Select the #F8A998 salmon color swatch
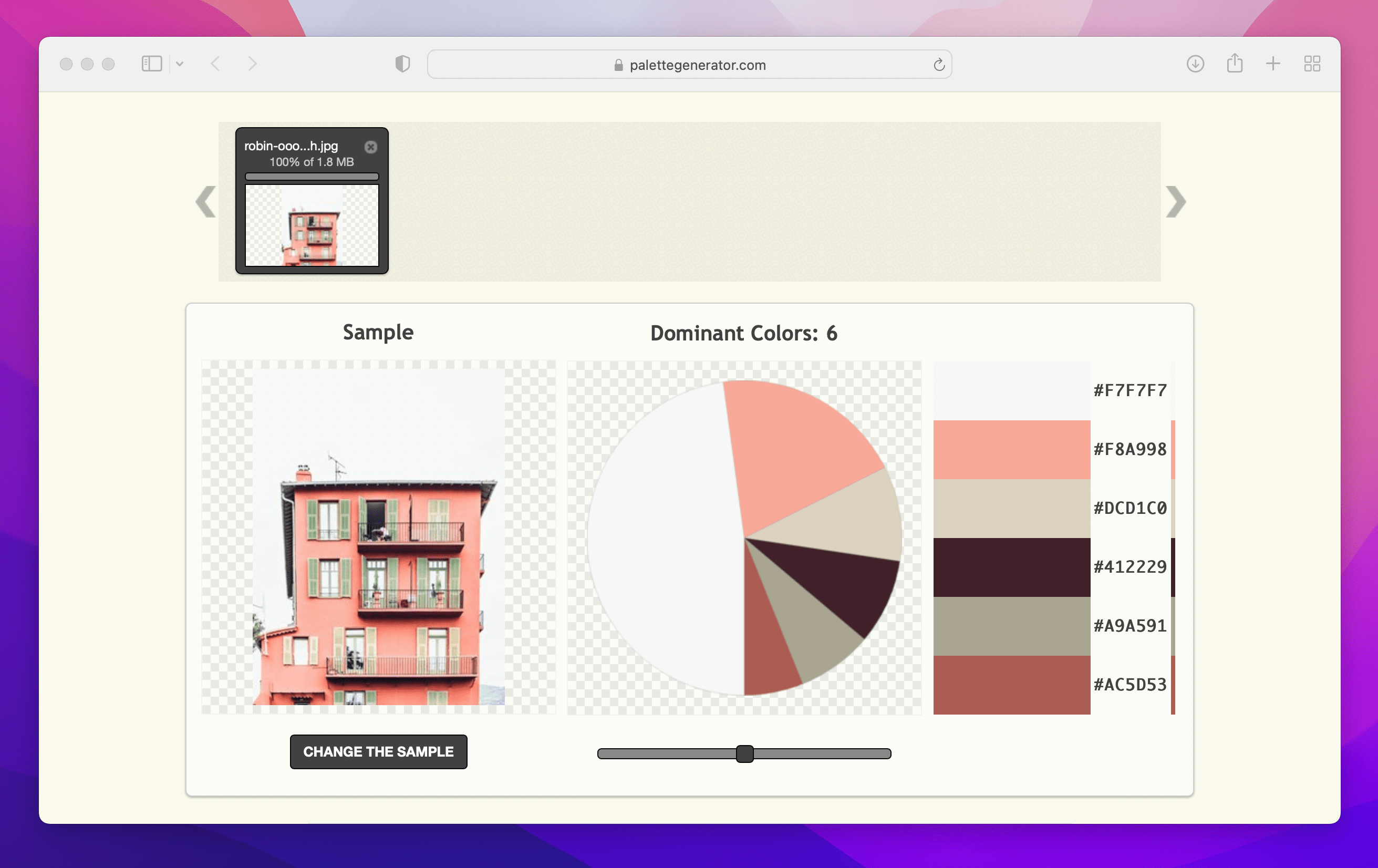The width and height of the screenshot is (1378, 868). pos(1012,449)
